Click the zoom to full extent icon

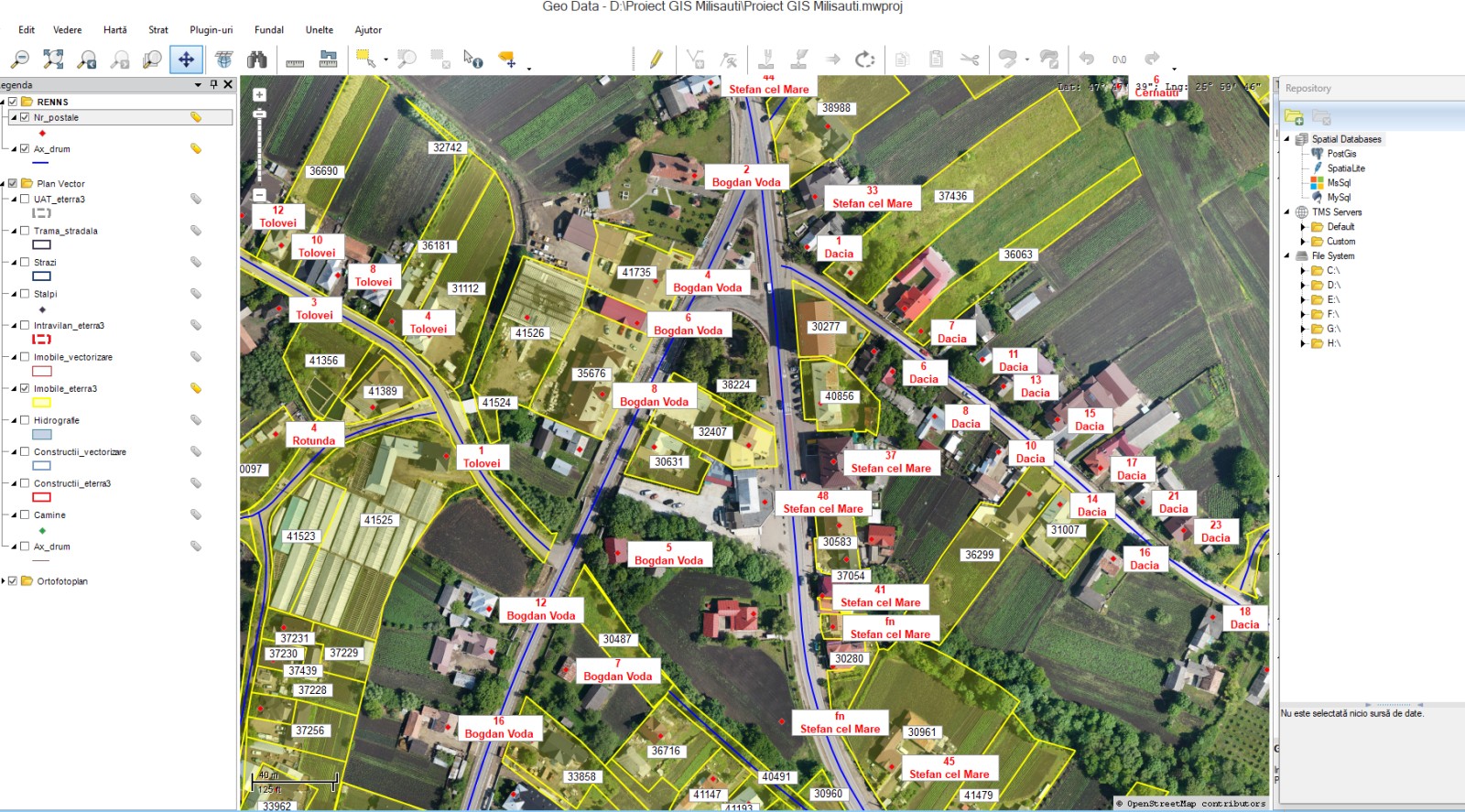[53, 60]
